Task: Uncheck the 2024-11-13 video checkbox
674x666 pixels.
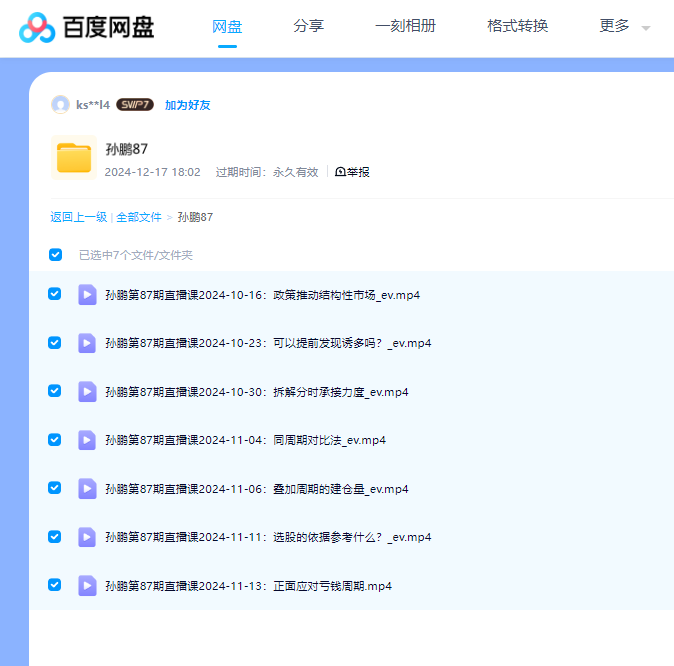Action: point(55,585)
